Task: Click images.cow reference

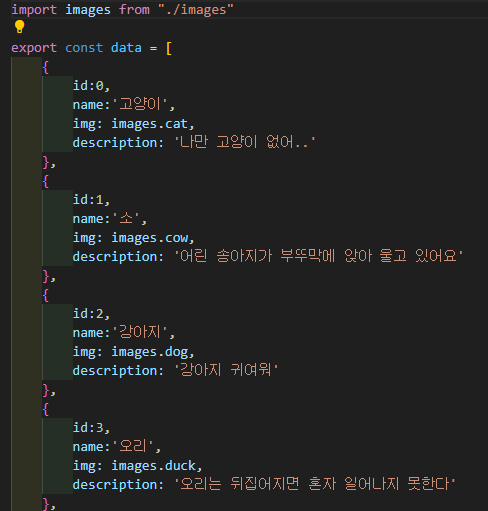Action: click(150, 238)
